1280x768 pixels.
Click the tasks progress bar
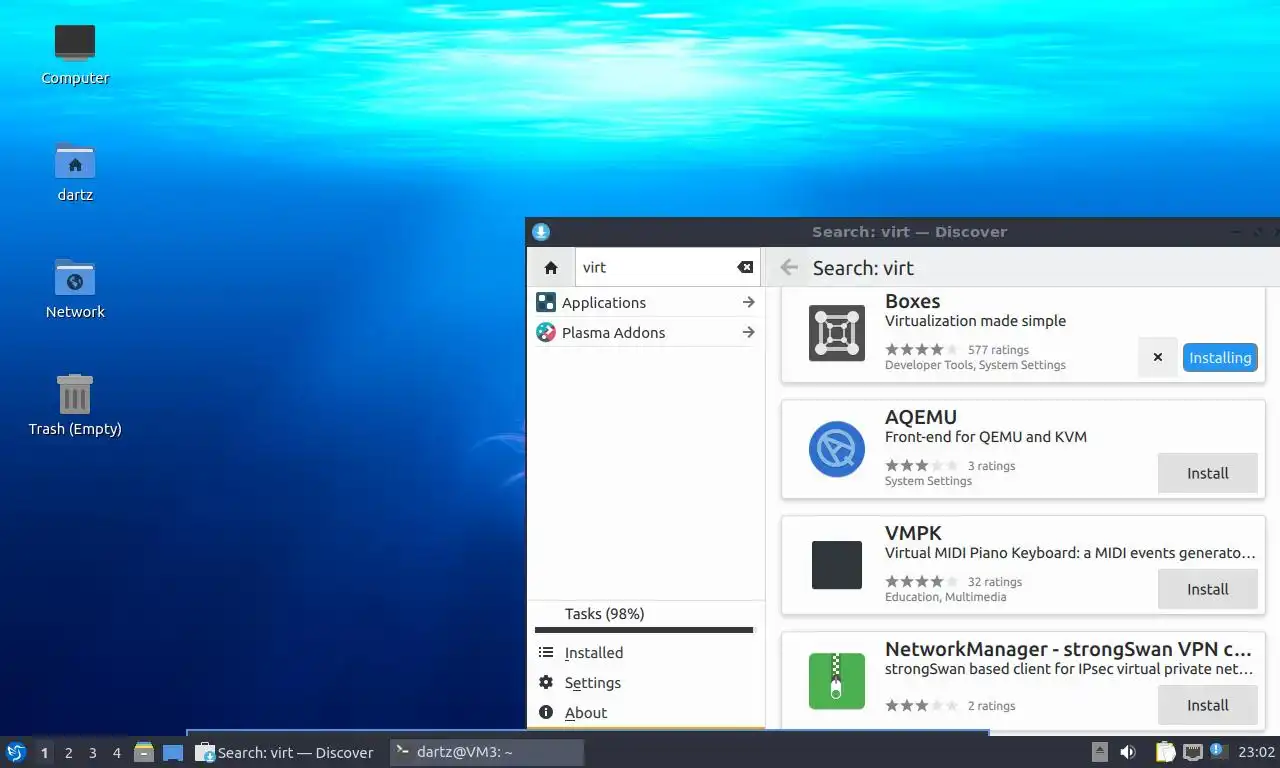click(644, 630)
